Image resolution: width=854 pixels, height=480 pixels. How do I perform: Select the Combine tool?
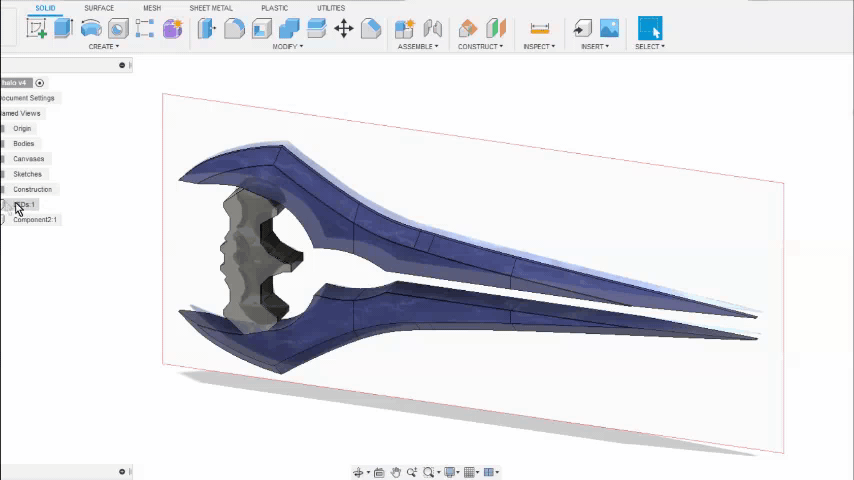tap(289, 28)
